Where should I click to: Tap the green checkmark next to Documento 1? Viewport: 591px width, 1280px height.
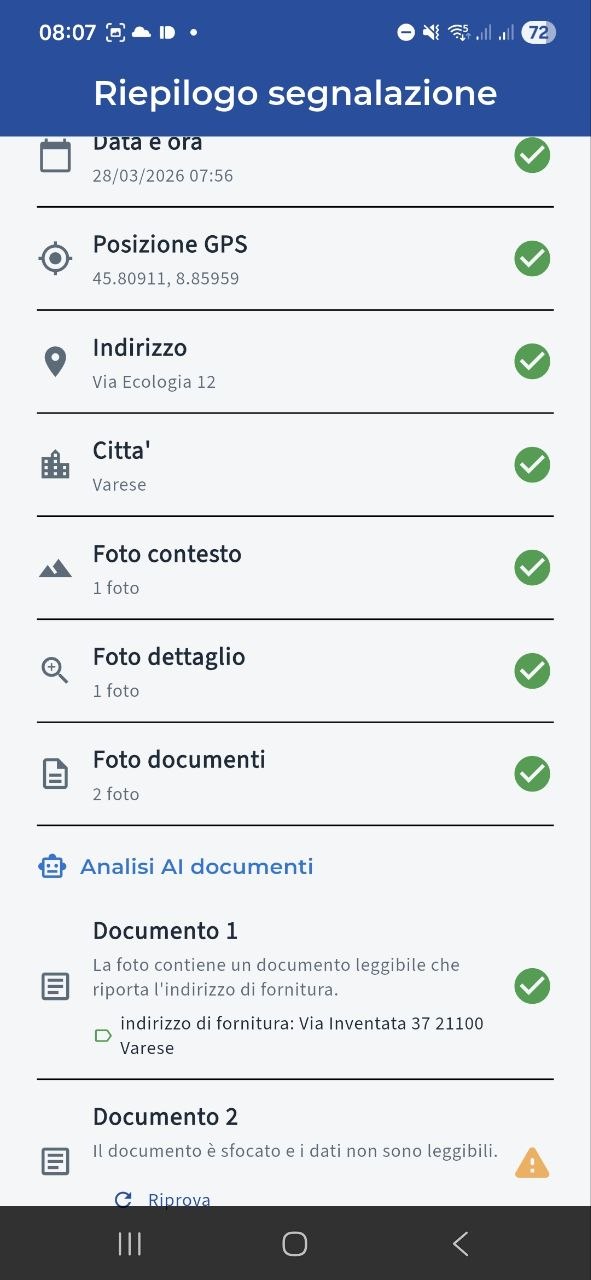pos(532,986)
